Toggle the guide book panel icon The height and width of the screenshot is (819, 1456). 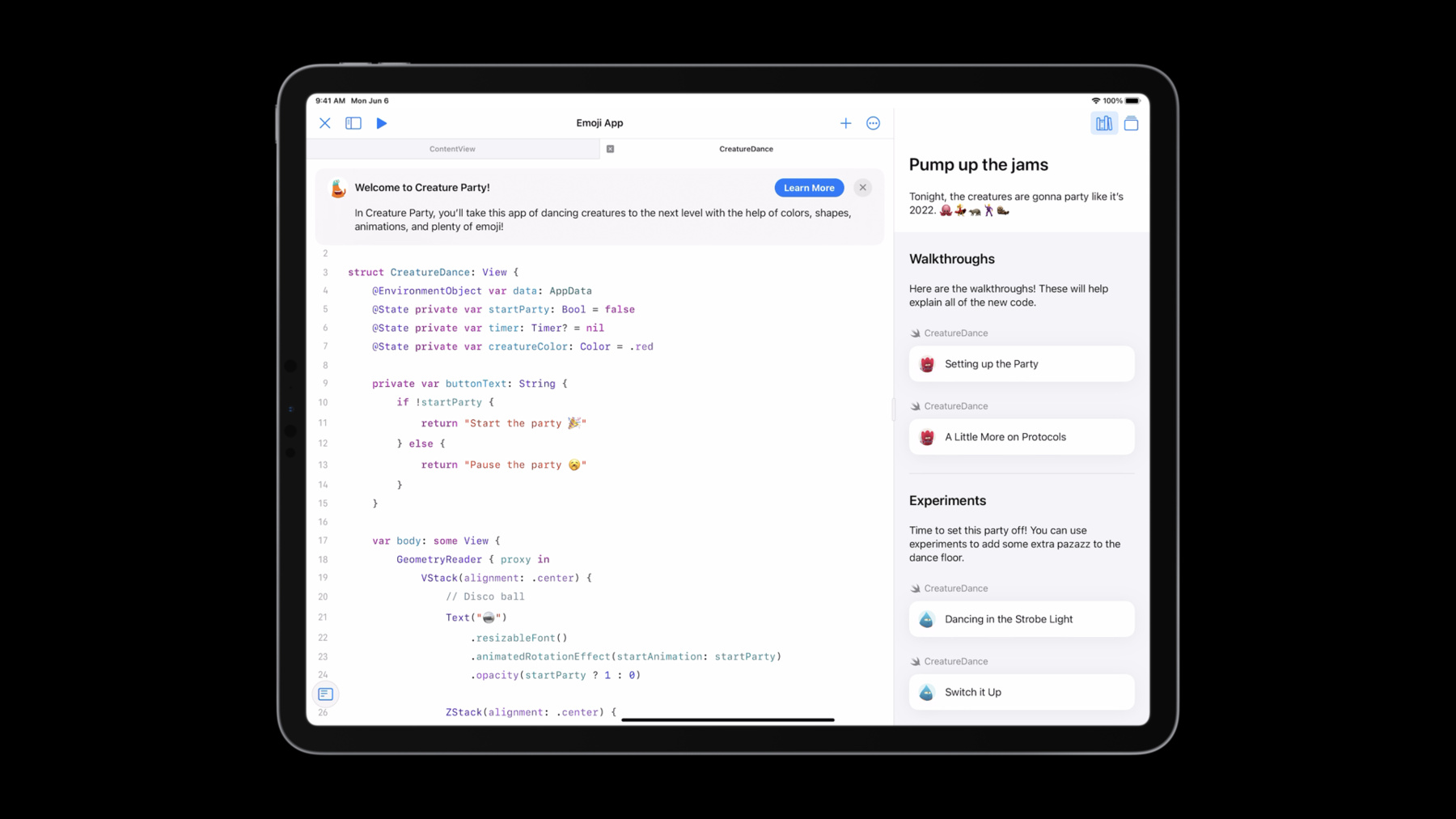(1103, 123)
